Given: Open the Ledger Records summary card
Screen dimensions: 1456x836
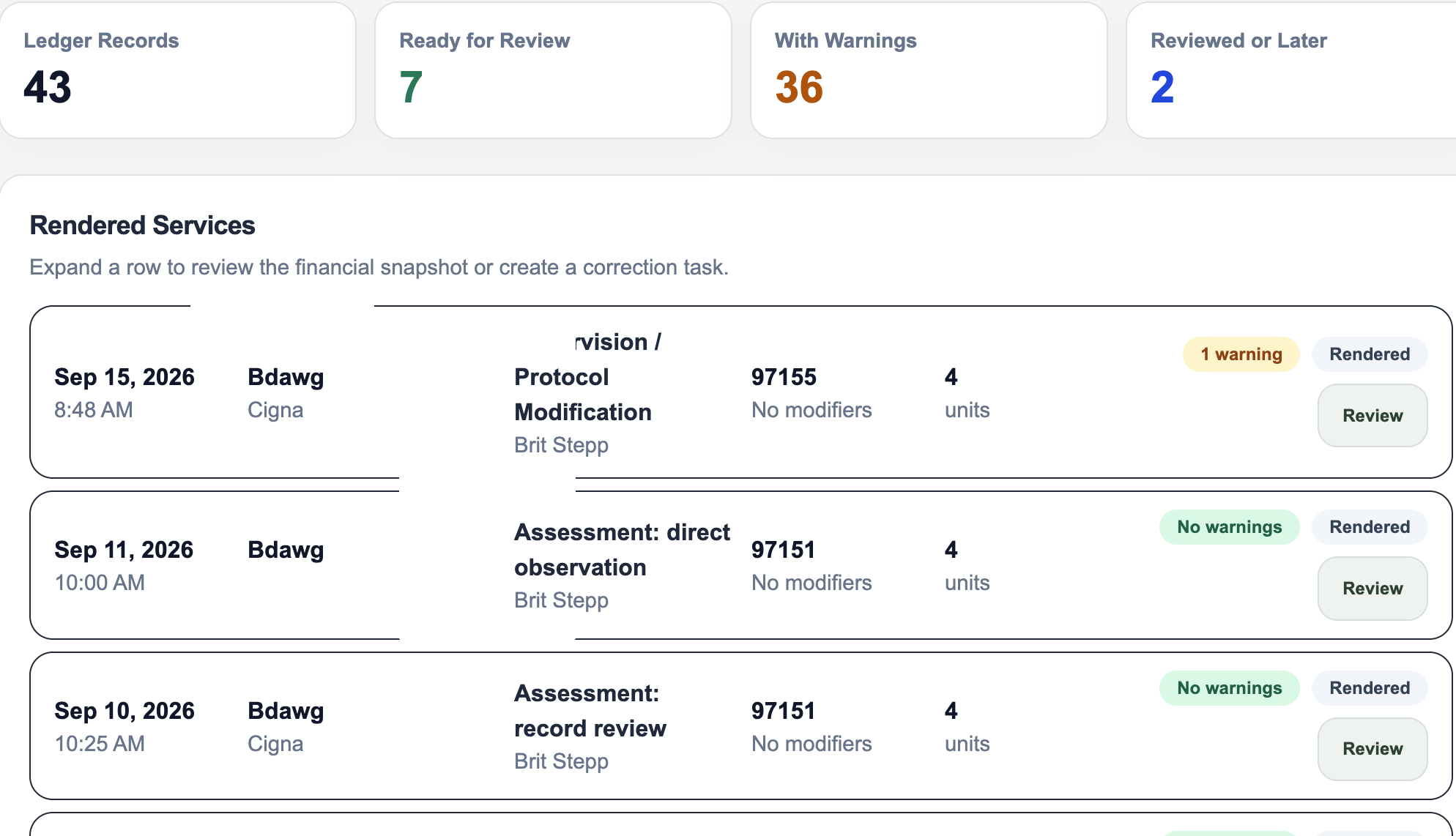Looking at the screenshot, I should point(178,70).
